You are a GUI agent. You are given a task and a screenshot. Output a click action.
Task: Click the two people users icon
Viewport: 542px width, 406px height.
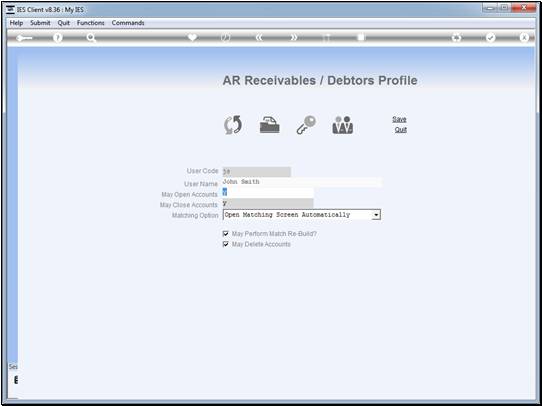coord(343,125)
